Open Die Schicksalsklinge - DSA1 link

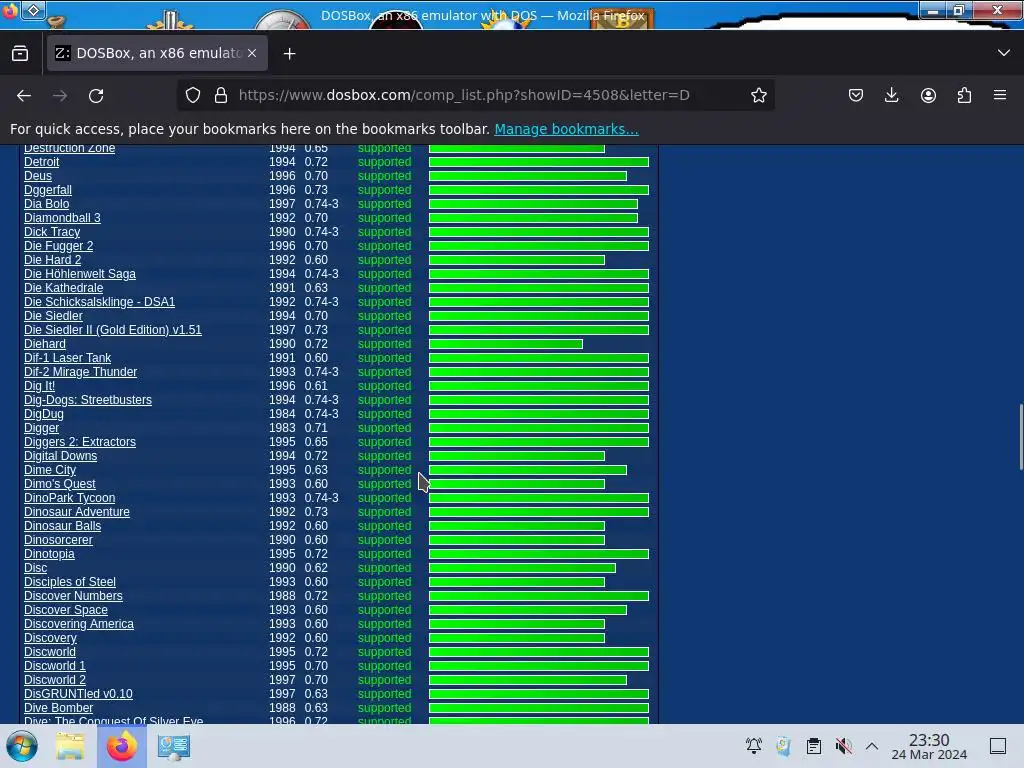[99, 302]
